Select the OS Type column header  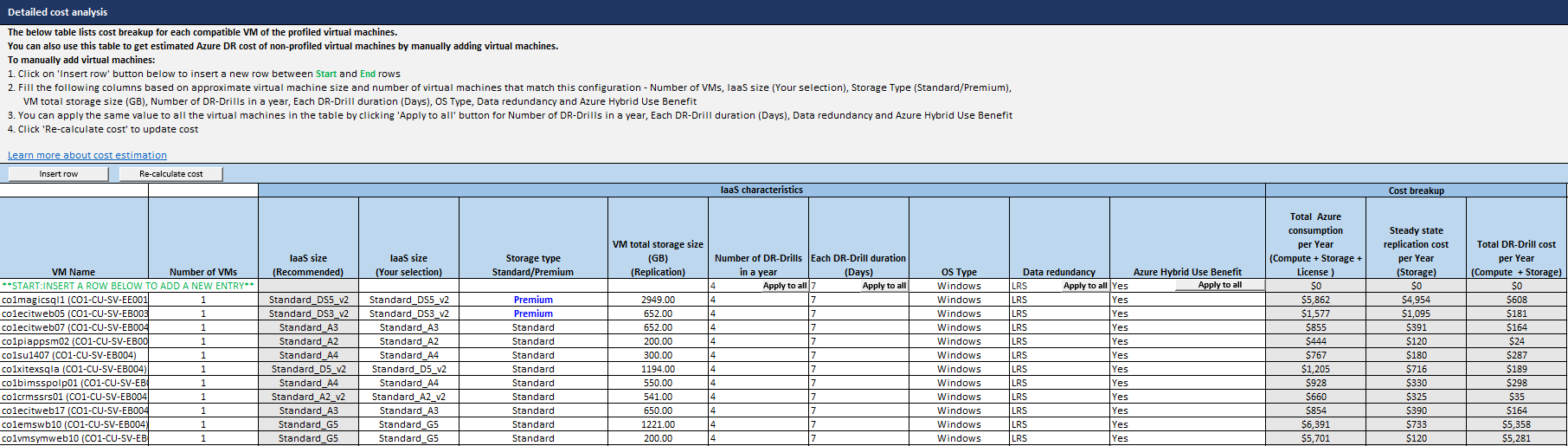[x=959, y=238]
